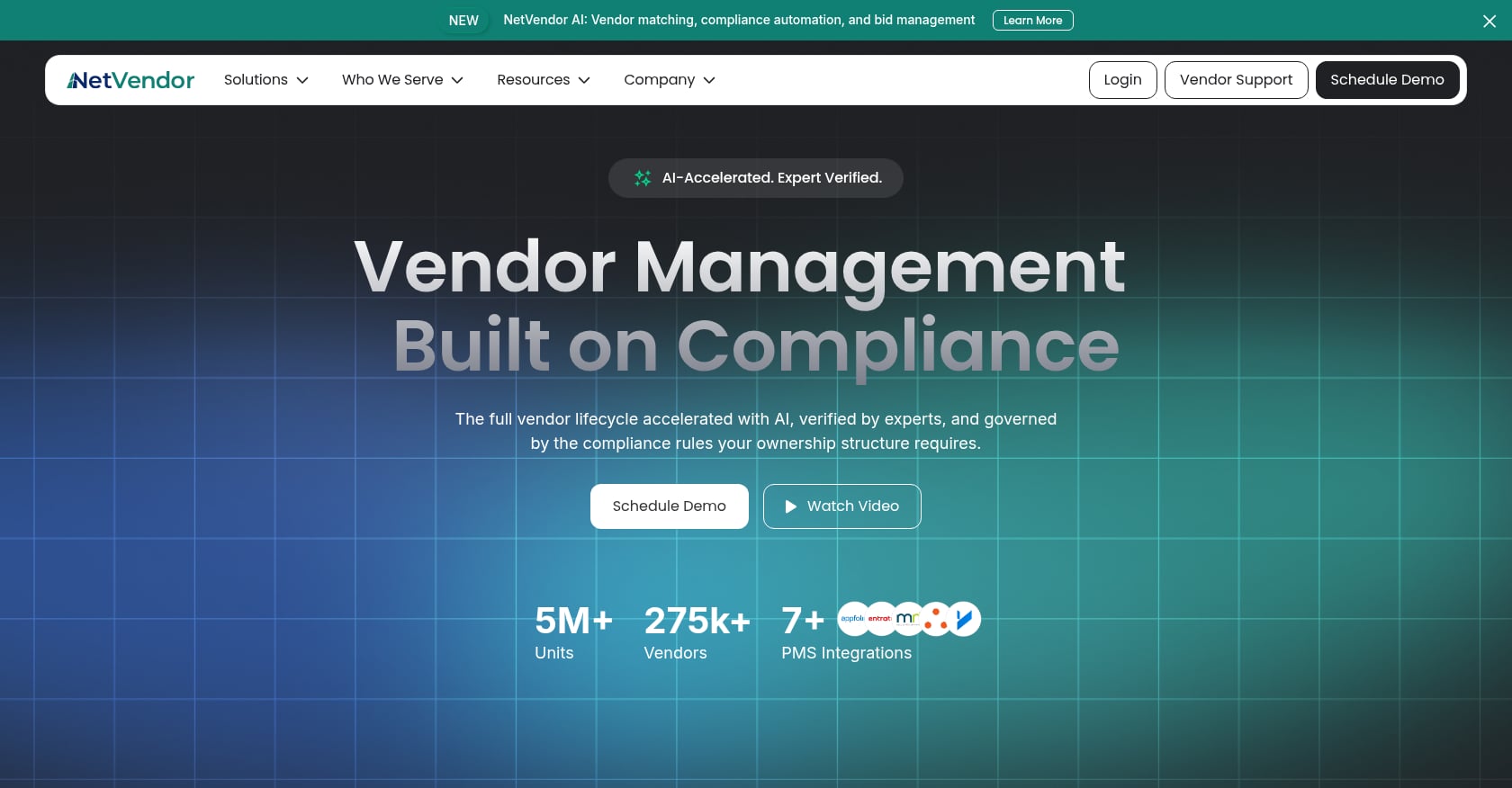Click the AppFolio integration logo

tap(853, 619)
